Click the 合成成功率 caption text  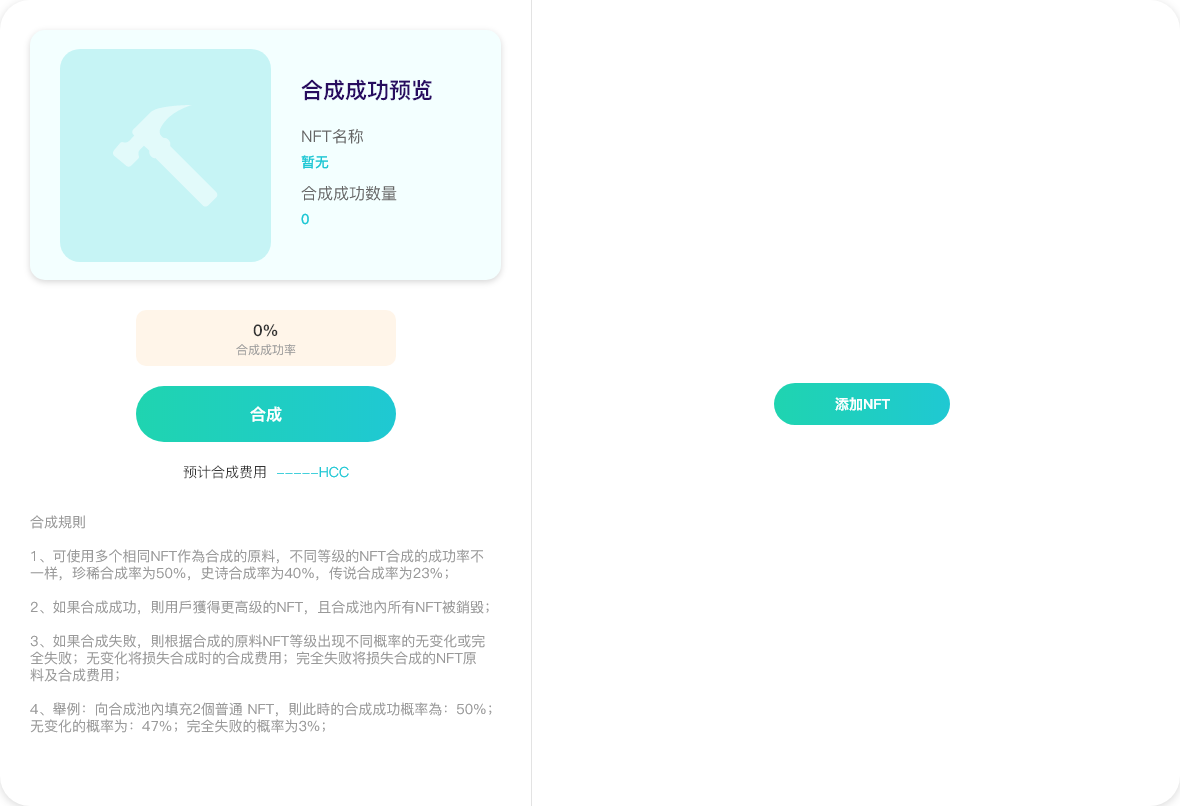265,350
